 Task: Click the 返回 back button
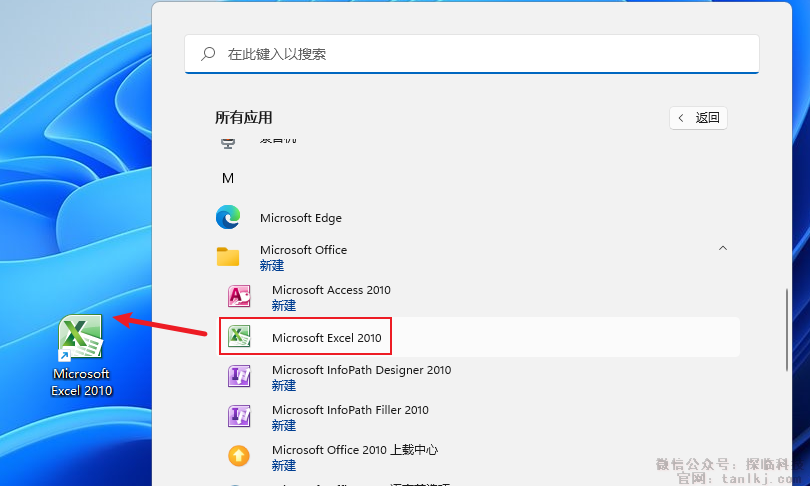(698, 118)
